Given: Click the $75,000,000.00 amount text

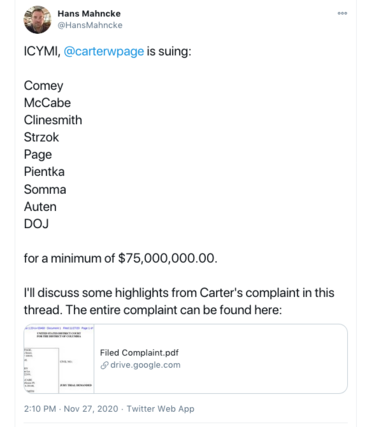Looking at the screenshot, I should pyautogui.click(x=168, y=258).
